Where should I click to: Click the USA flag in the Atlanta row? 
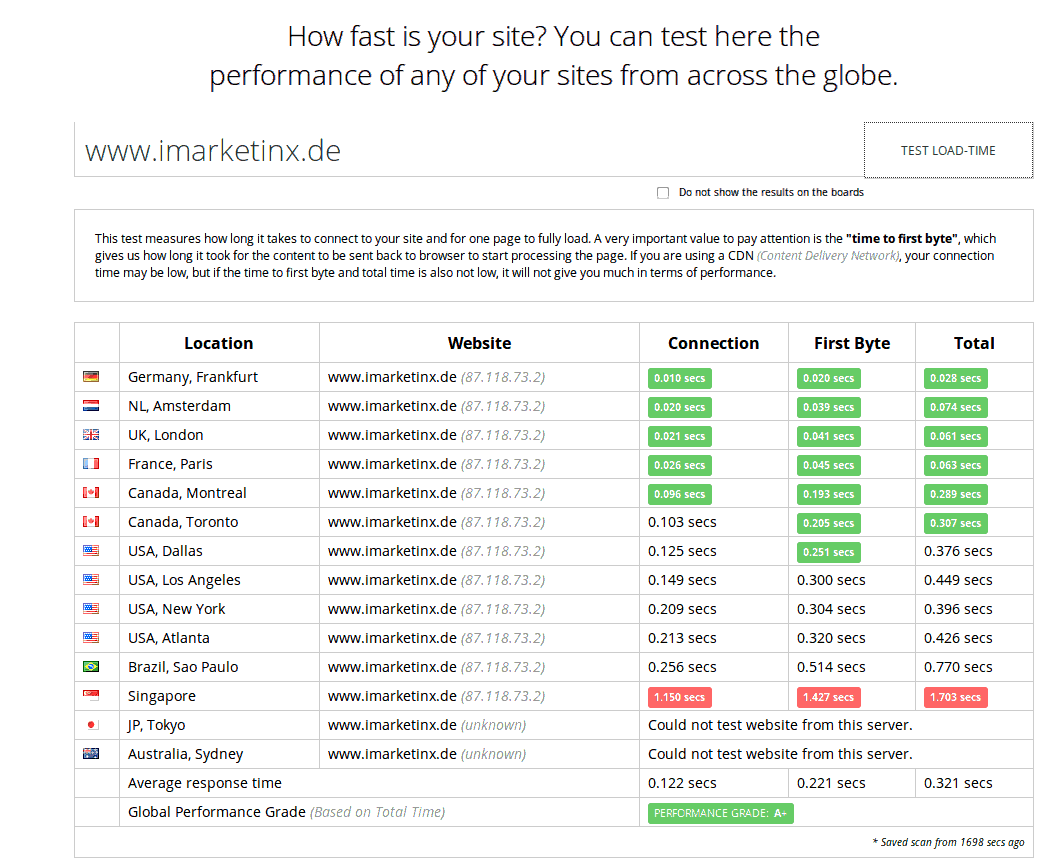[x=91, y=638]
